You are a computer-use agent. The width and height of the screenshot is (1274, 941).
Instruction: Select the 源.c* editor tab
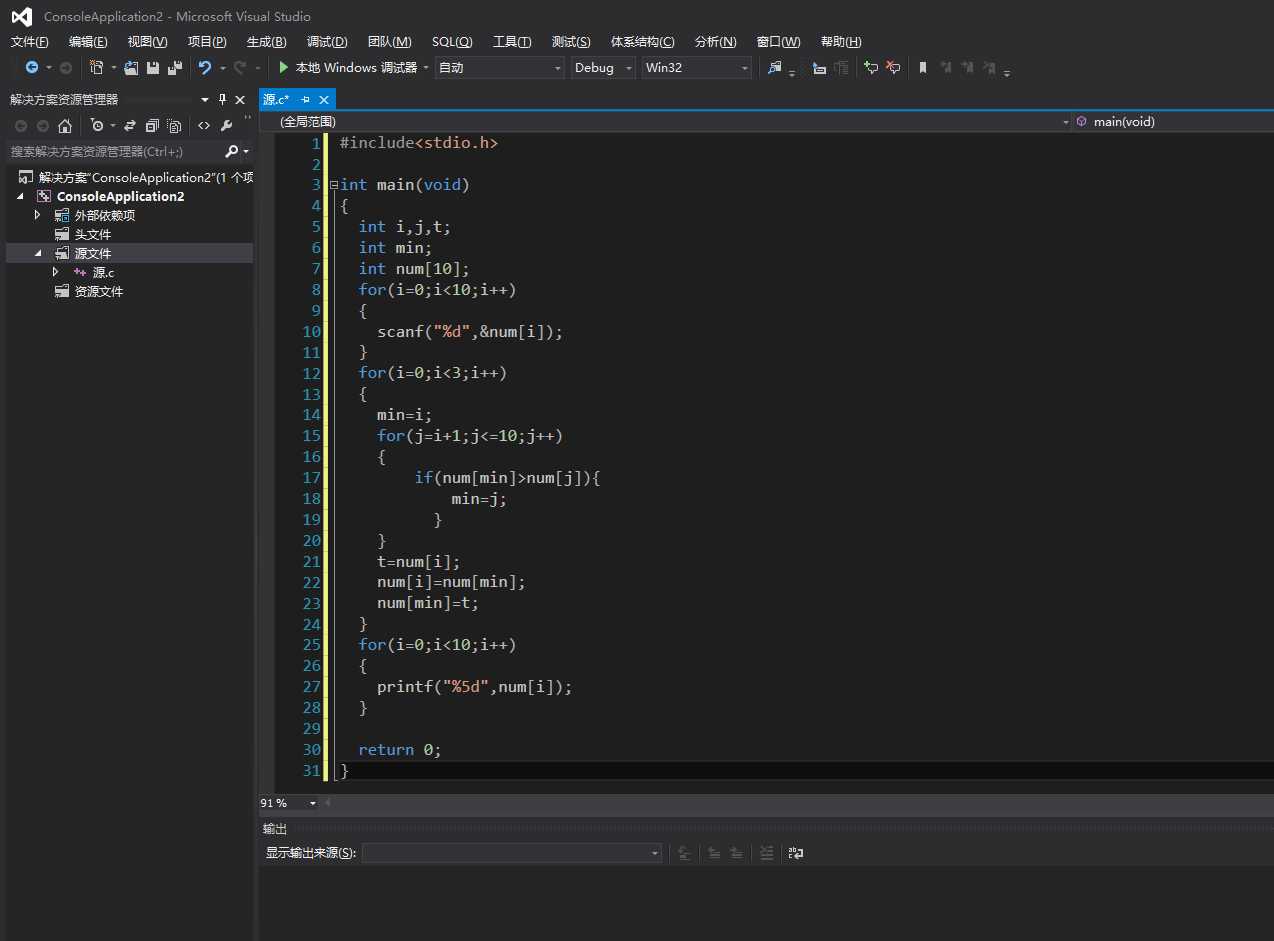pos(276,100)
